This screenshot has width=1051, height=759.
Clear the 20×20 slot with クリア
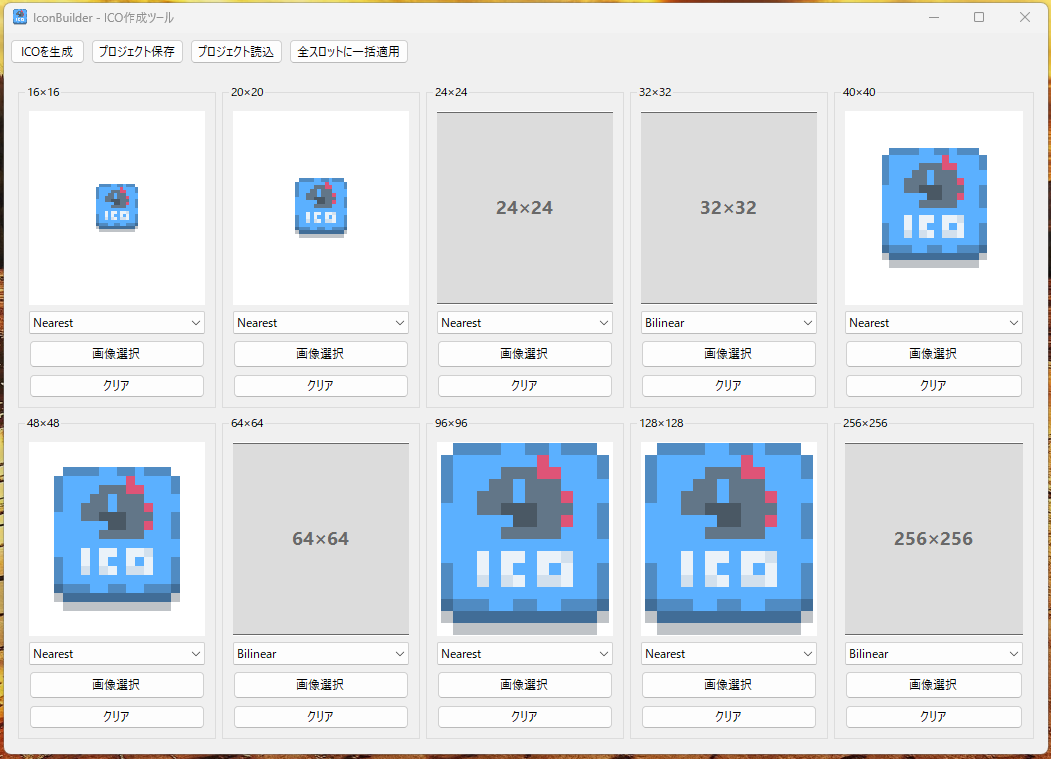click(321, 386)
